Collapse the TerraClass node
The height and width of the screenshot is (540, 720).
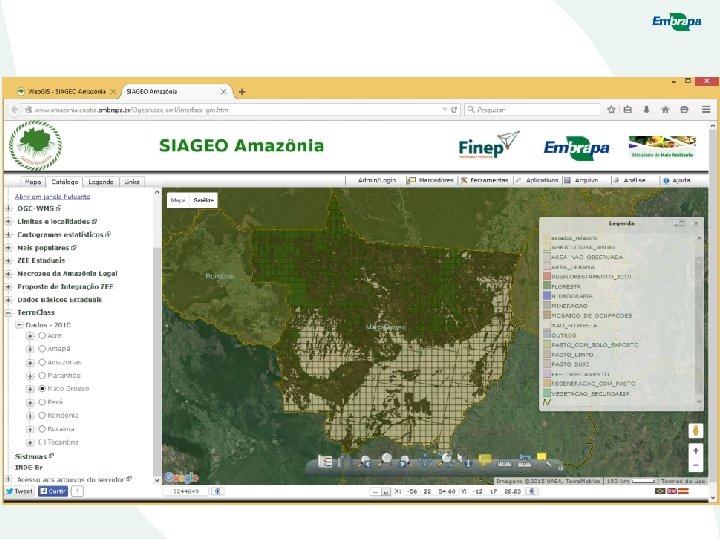pyautogui.click(x=8, y=313)
